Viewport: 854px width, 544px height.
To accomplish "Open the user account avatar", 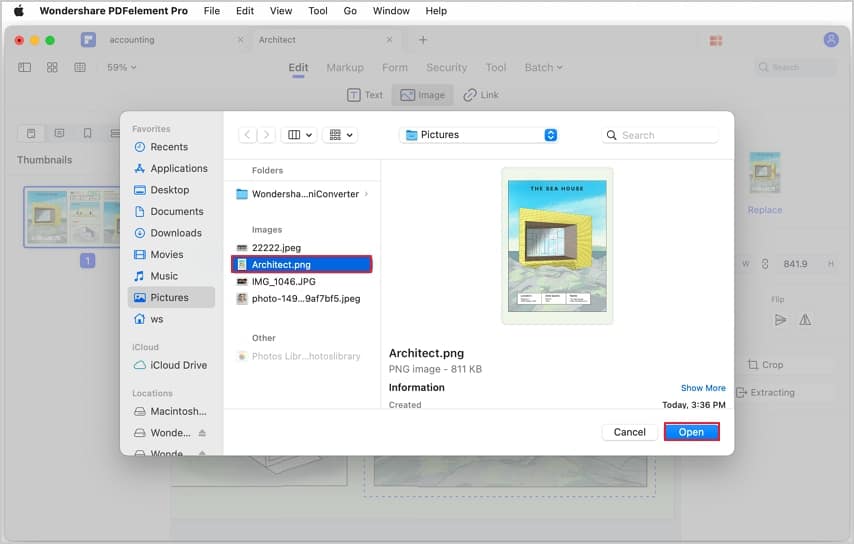I will [831, 40].
